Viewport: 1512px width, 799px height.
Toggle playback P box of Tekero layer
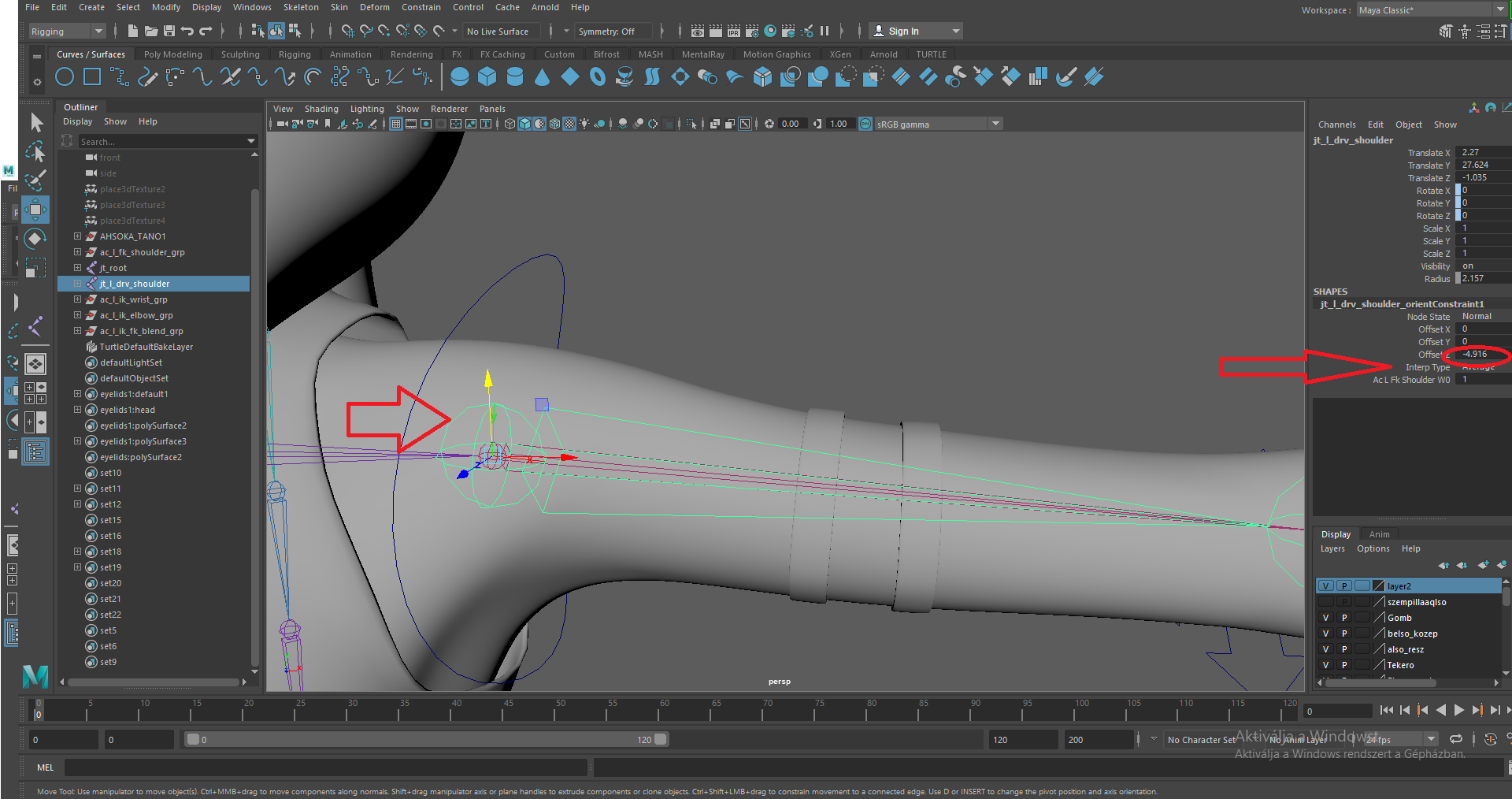tap(1344, 665)
